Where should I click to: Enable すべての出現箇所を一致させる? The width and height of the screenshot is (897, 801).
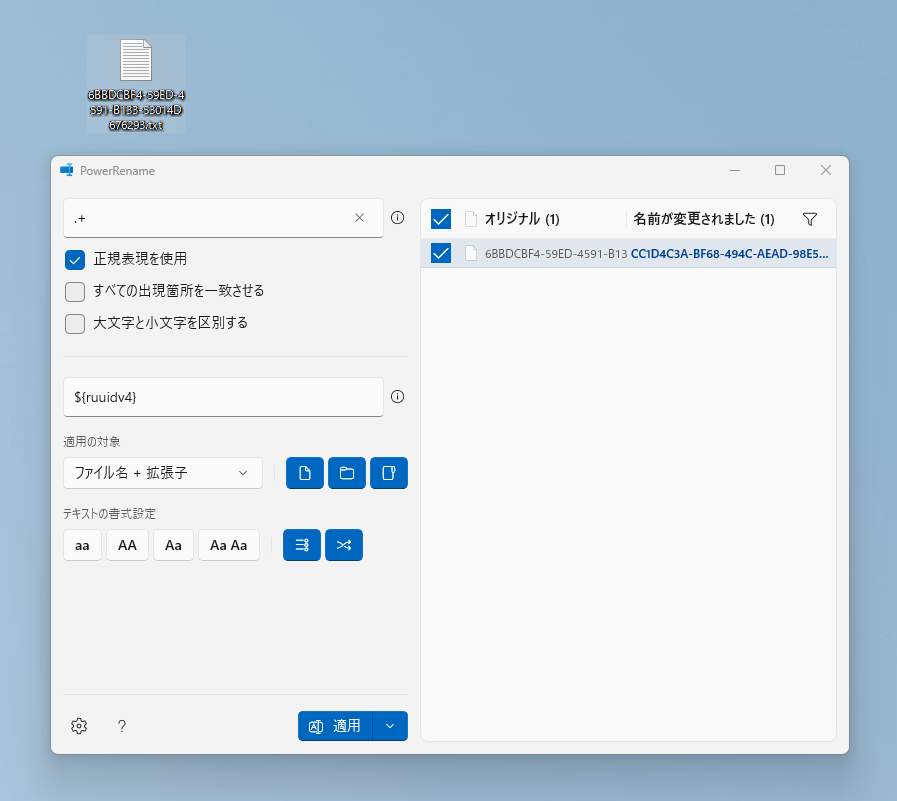tap(74, 291)
